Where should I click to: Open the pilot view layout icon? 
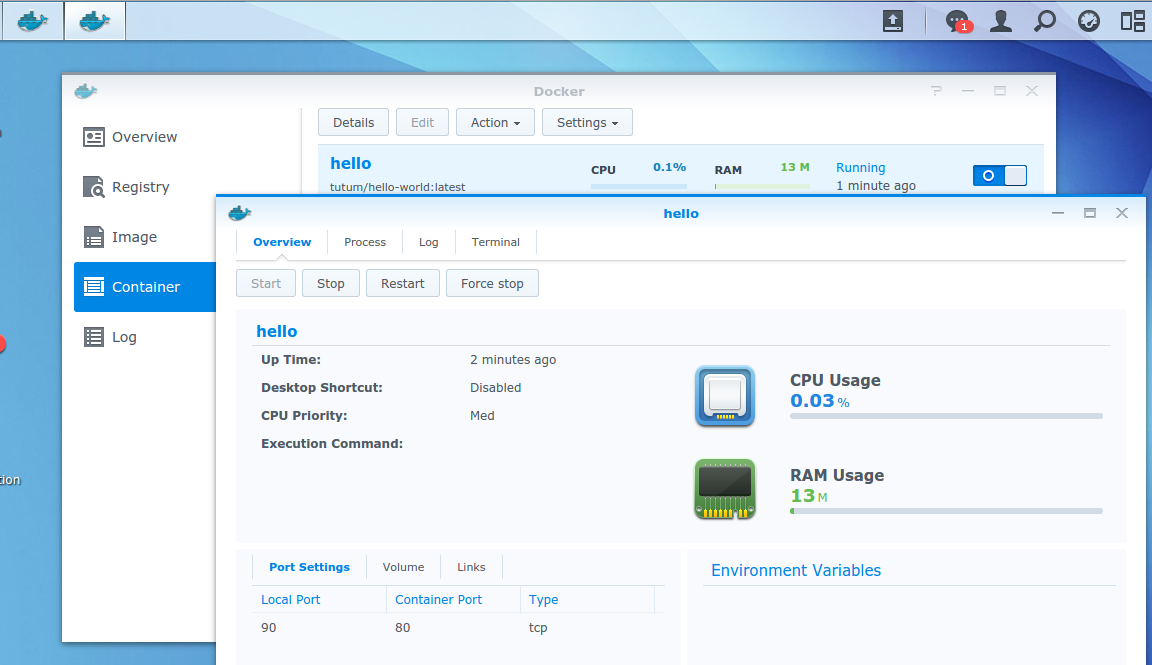[x=1132, y=21]
